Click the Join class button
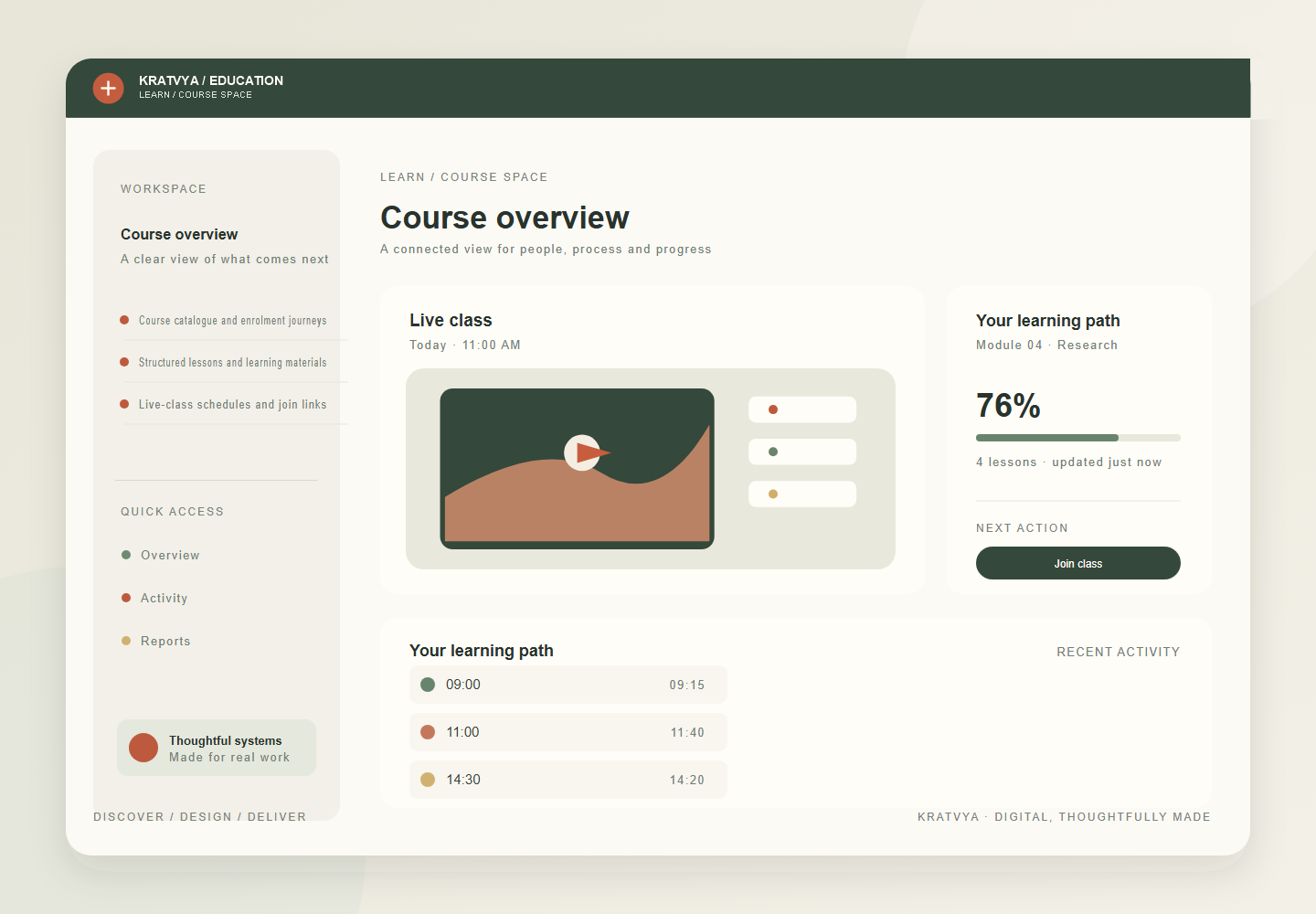Viewport: 1316px width, 914px height. pyautogui.click(x=1077, y=563)
